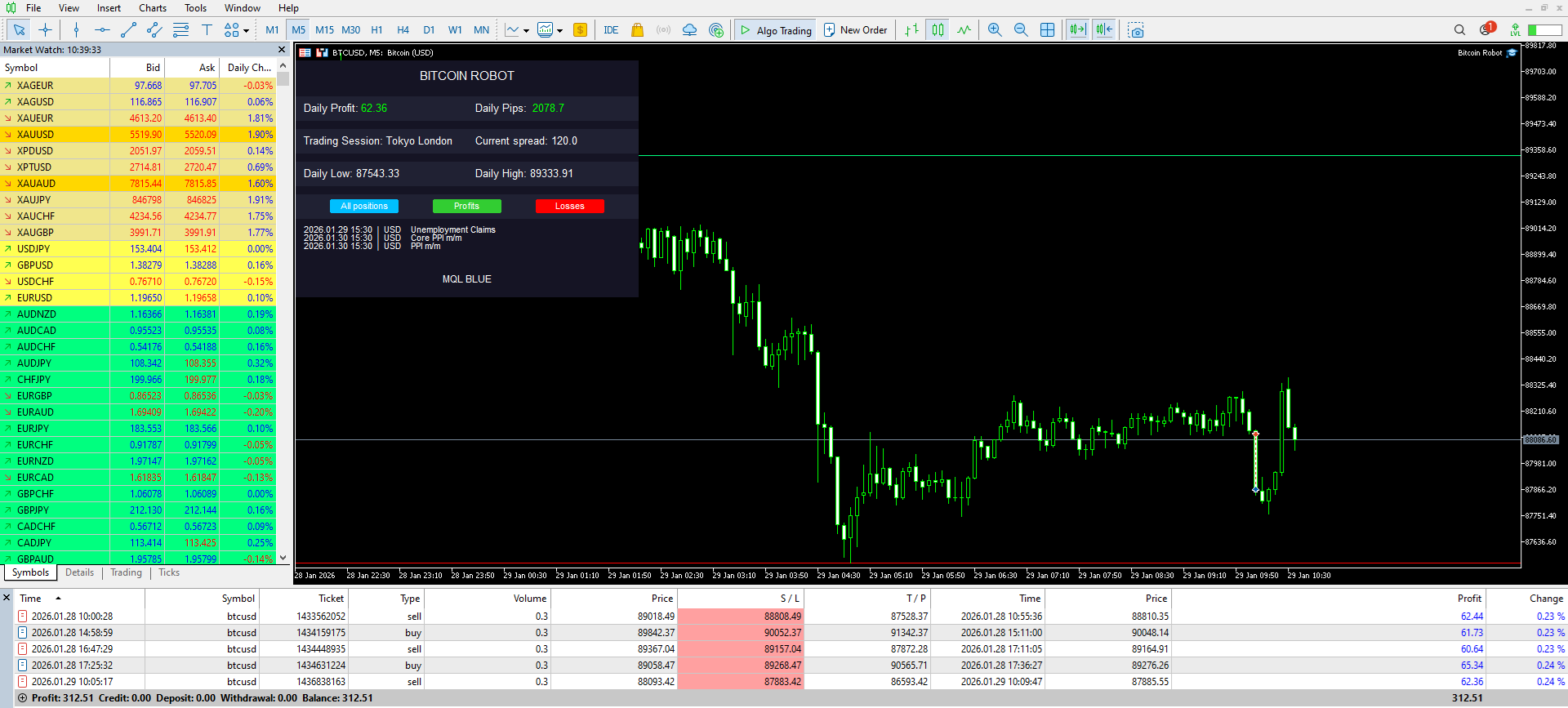Click the tile windows grid icon
Image resolution: width=1568 pixels, height=708 pixels.
pos(1048,30)
